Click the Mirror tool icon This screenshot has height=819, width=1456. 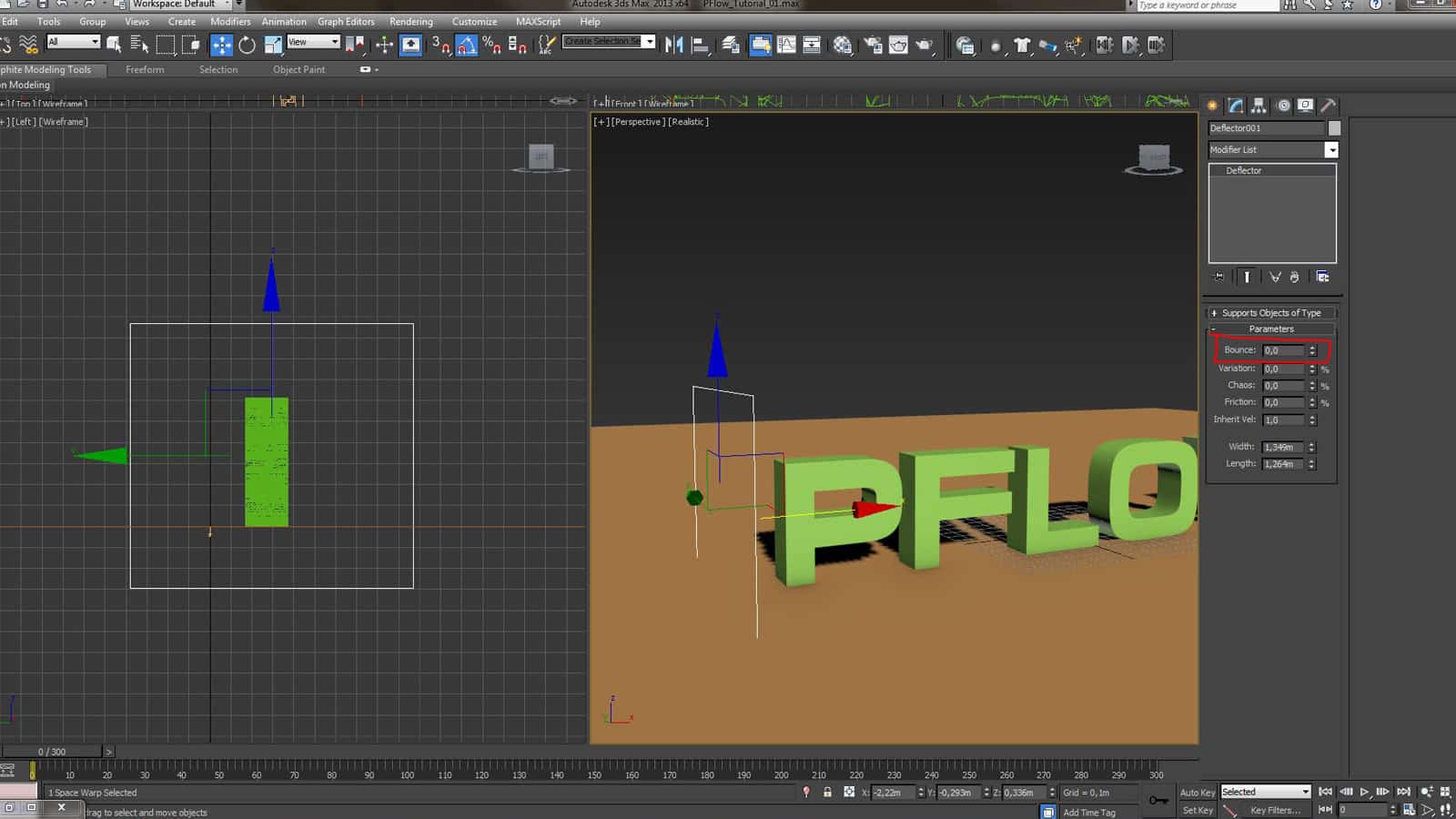(x=673, y=45)
